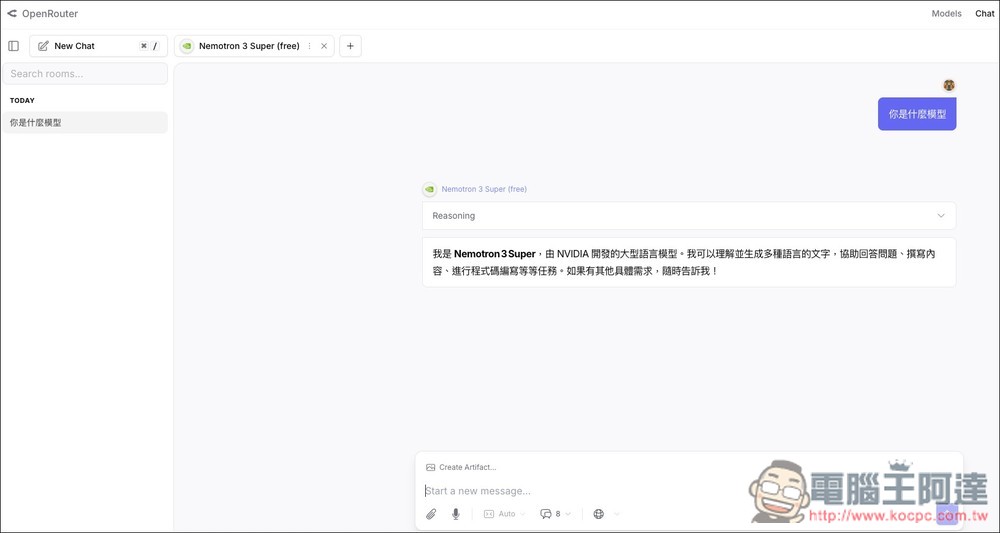Open options menu on Nemotron tab

click(310, 46)
